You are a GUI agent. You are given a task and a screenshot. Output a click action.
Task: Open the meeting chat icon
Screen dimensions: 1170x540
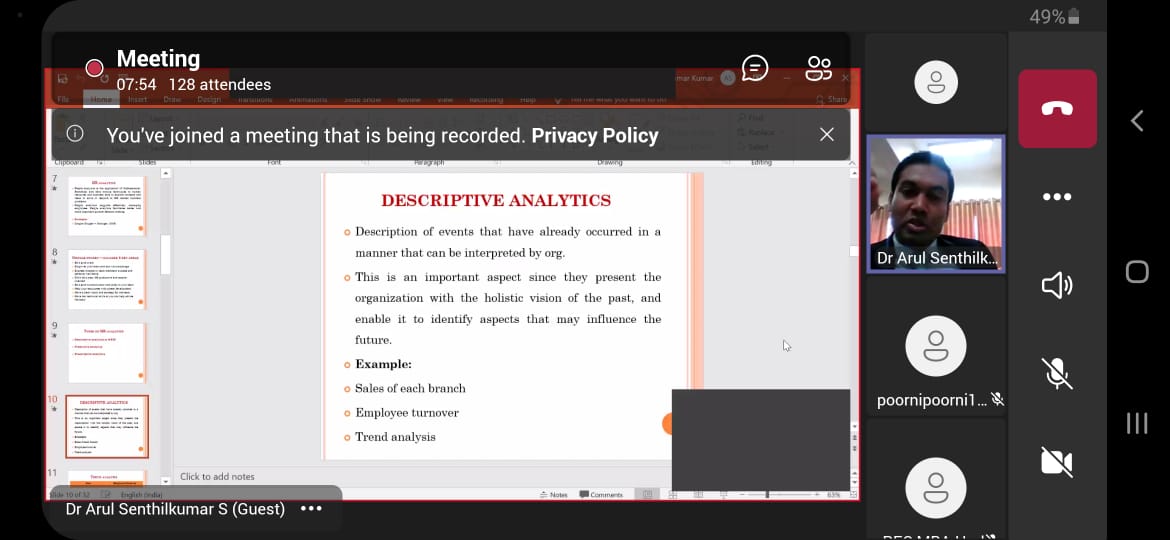[755, 68]
